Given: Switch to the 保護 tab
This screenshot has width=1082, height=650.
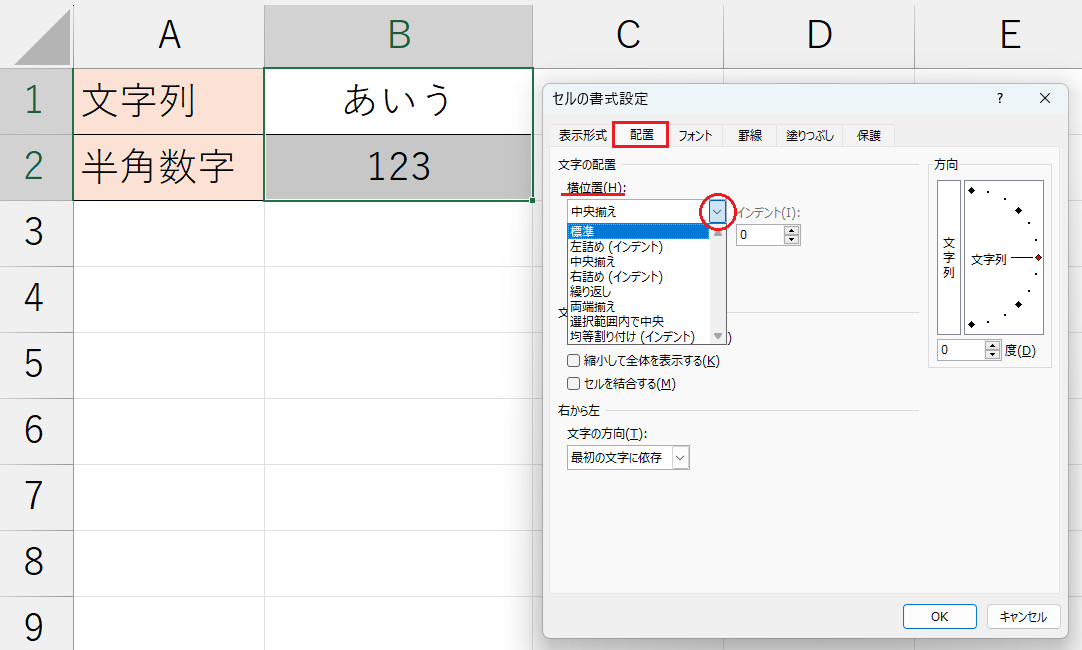Looking at the screenshot, I should (x=868, y=135).
